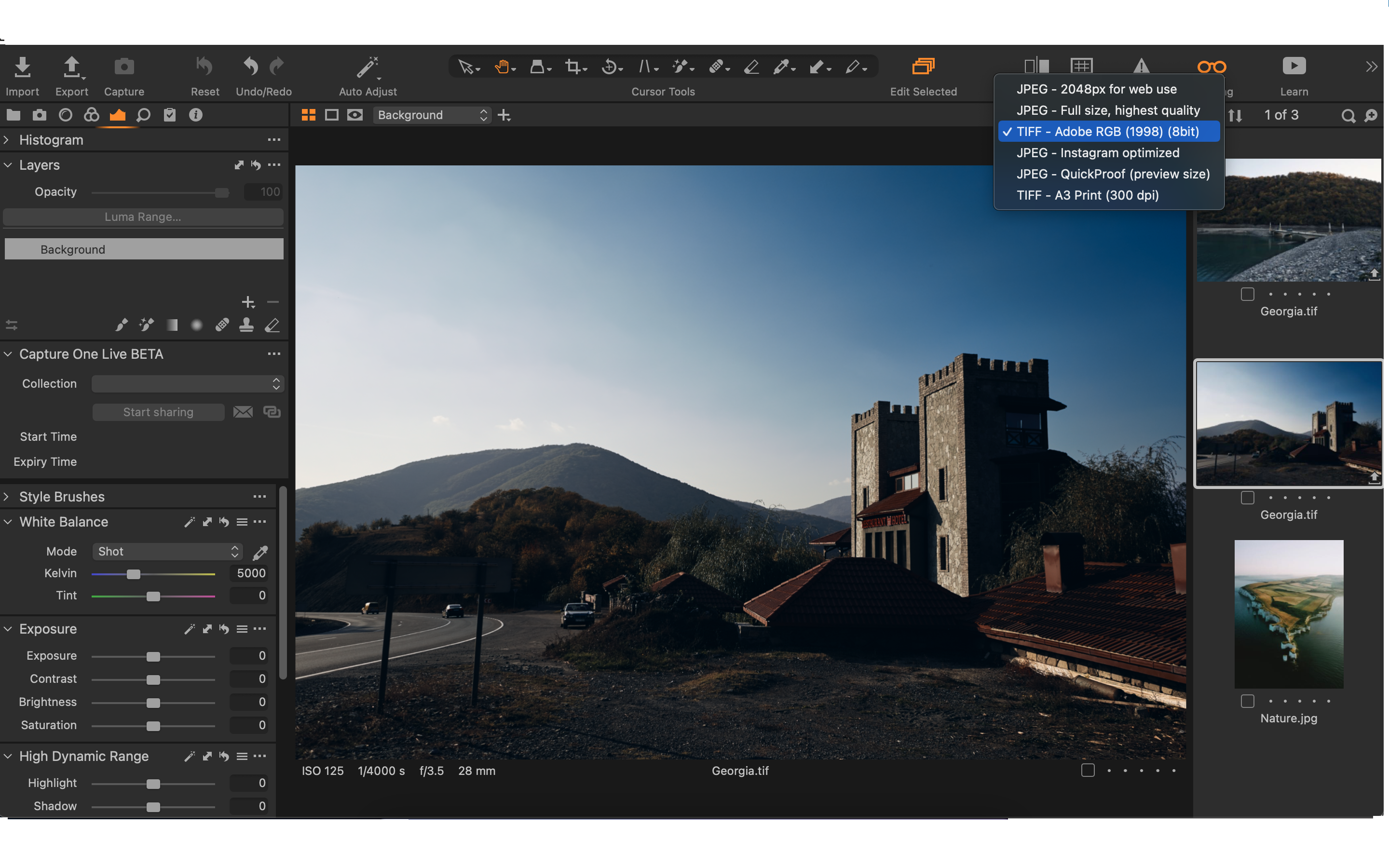Choose TIFF - A3 Print (300 dpi)

tap(1087, 195)
